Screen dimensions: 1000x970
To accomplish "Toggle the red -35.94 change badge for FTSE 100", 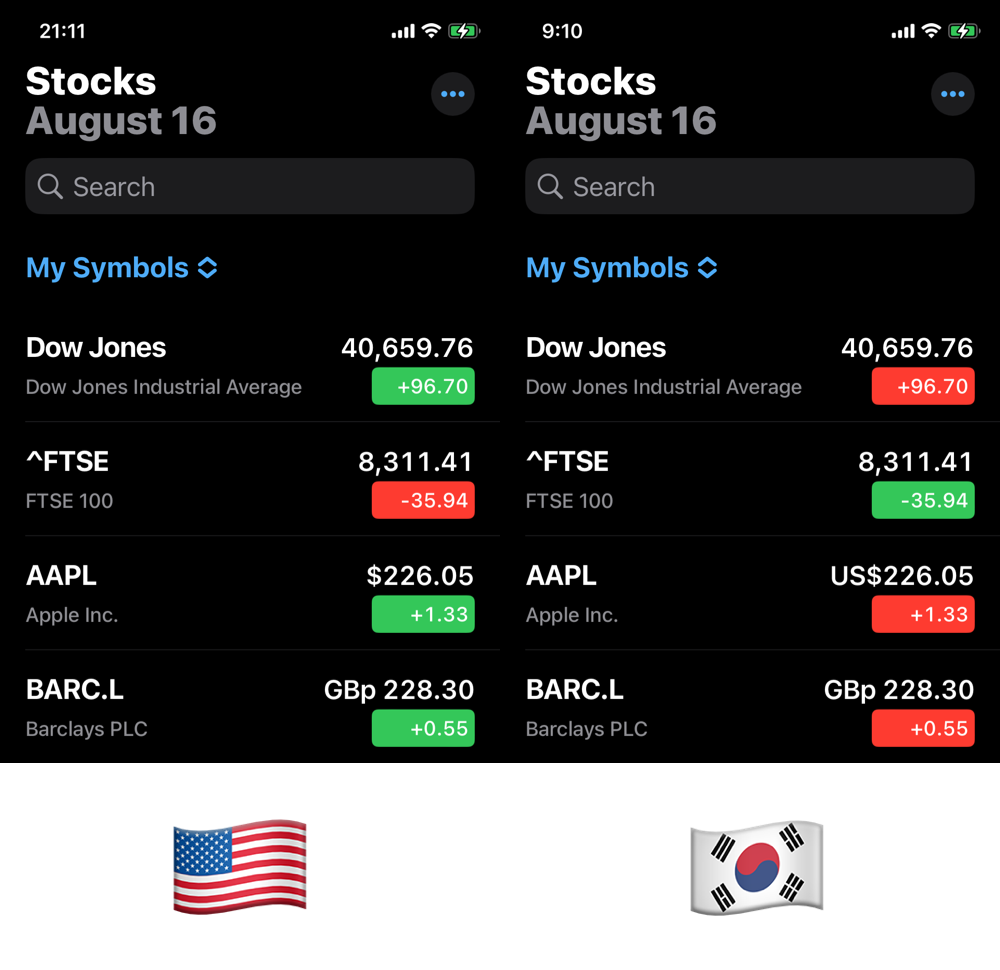I will pos(423,500).
